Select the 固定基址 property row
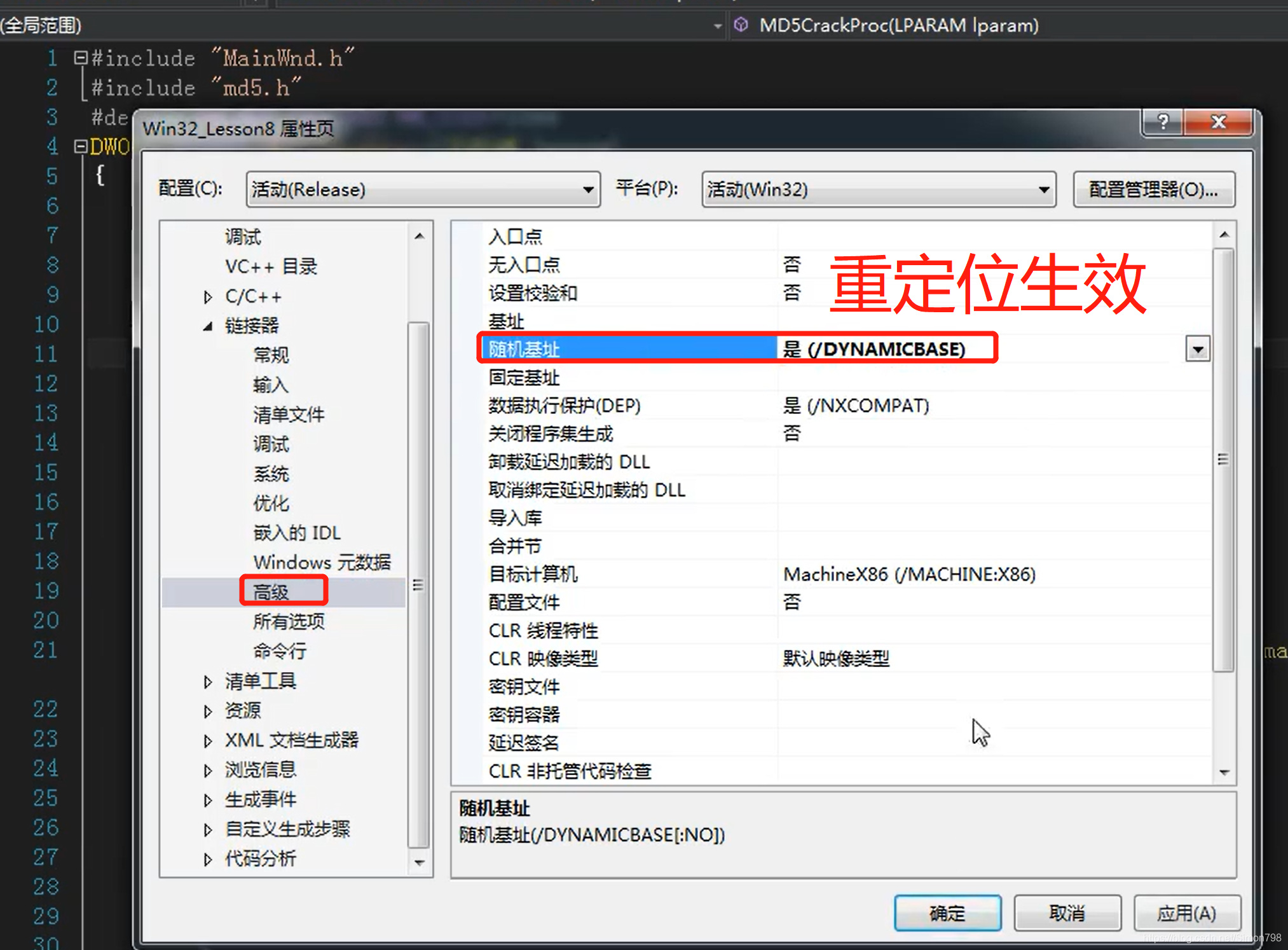This screenshot has height=950, width=1288. (x=846, y=378)
